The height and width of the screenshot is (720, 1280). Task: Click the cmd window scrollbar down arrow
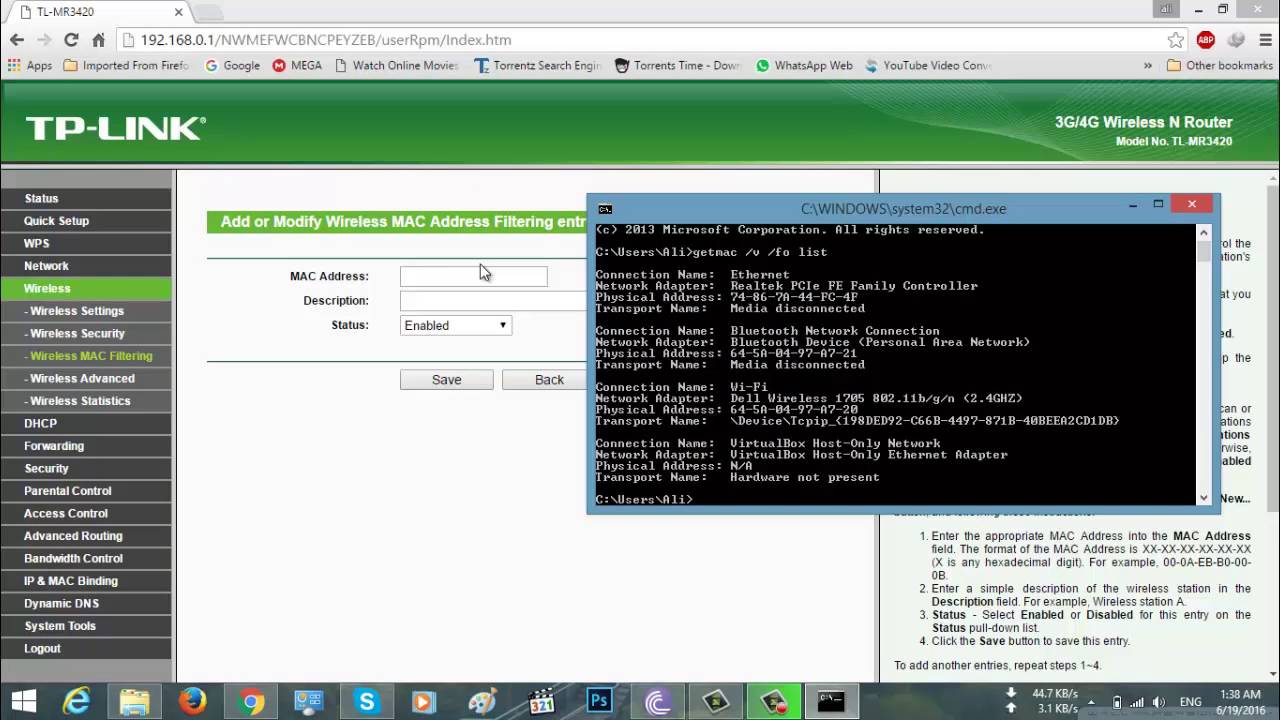[x=1203, y=497]
